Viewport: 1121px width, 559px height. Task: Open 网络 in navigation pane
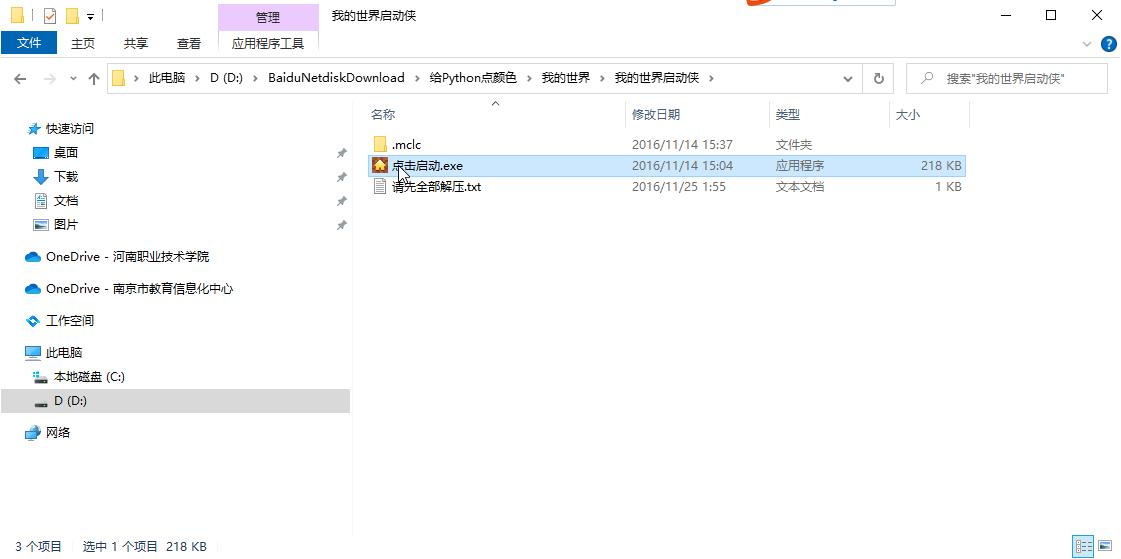57,432
